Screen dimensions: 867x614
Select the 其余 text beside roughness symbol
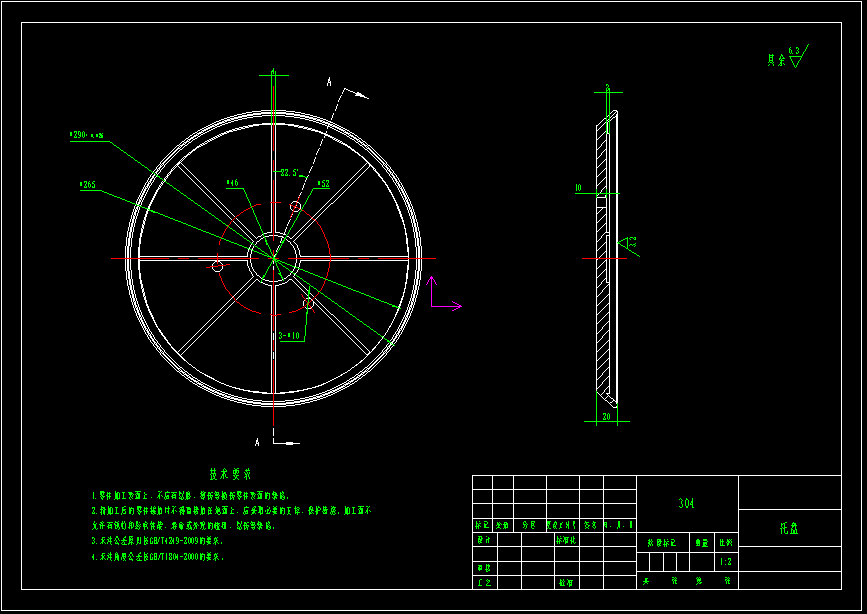pyautogui.click(x=776, y=60)
